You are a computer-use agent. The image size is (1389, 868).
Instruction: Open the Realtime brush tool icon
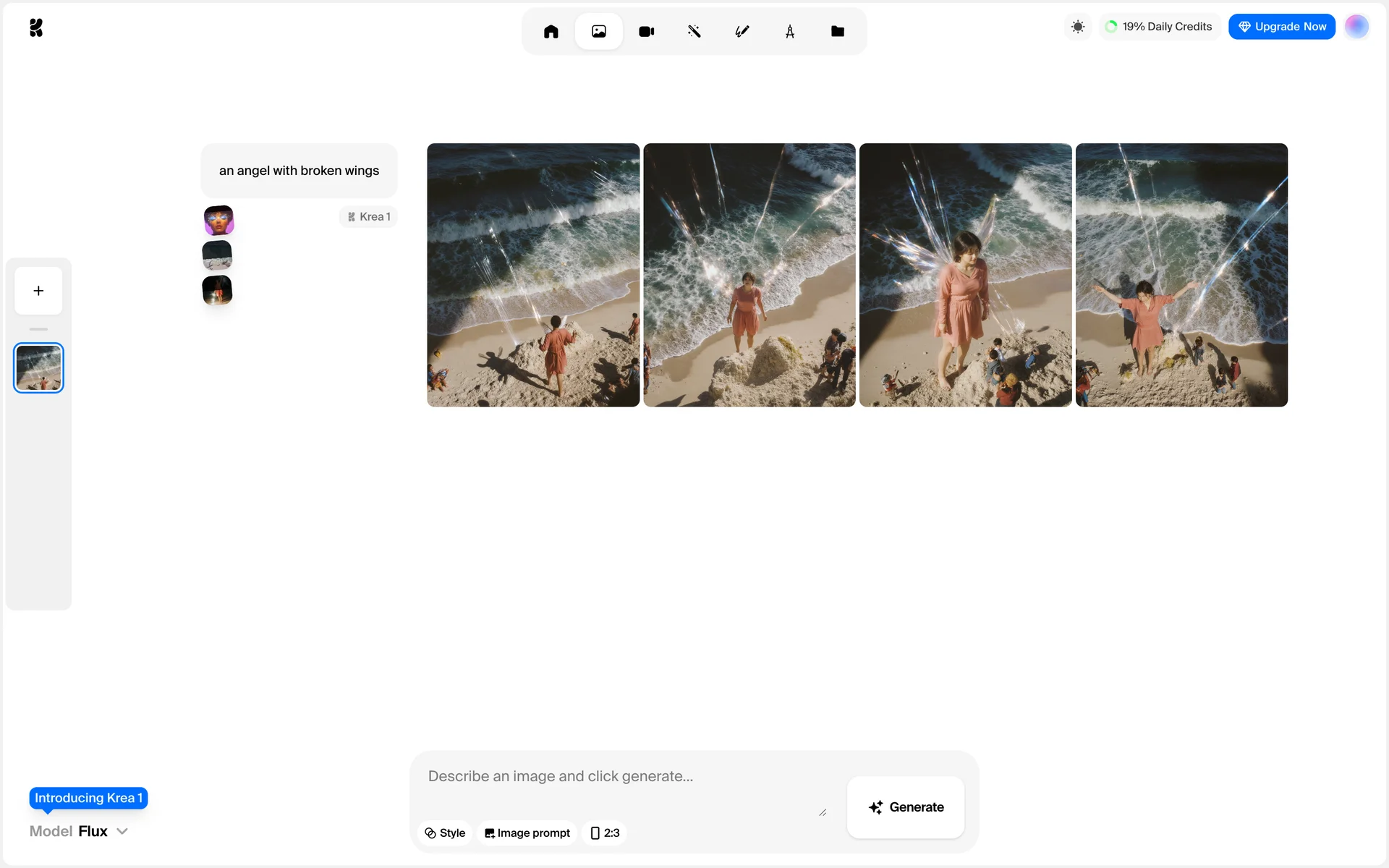click(742, 31)
